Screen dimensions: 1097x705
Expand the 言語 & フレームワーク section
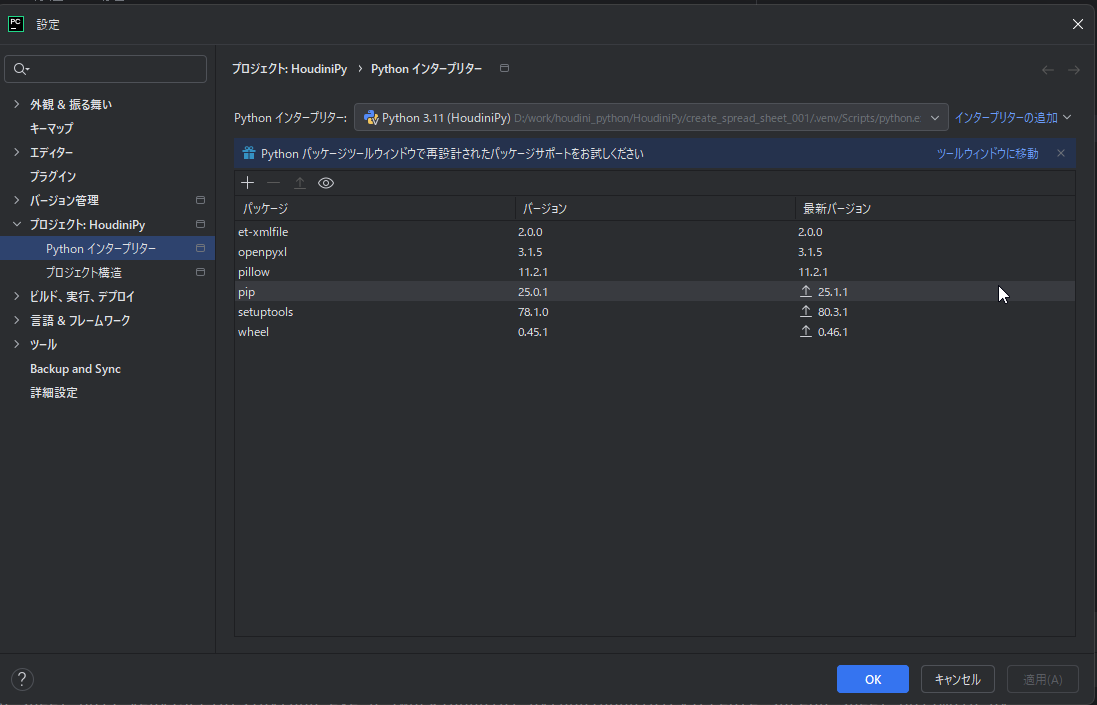(x=17, y=320)
